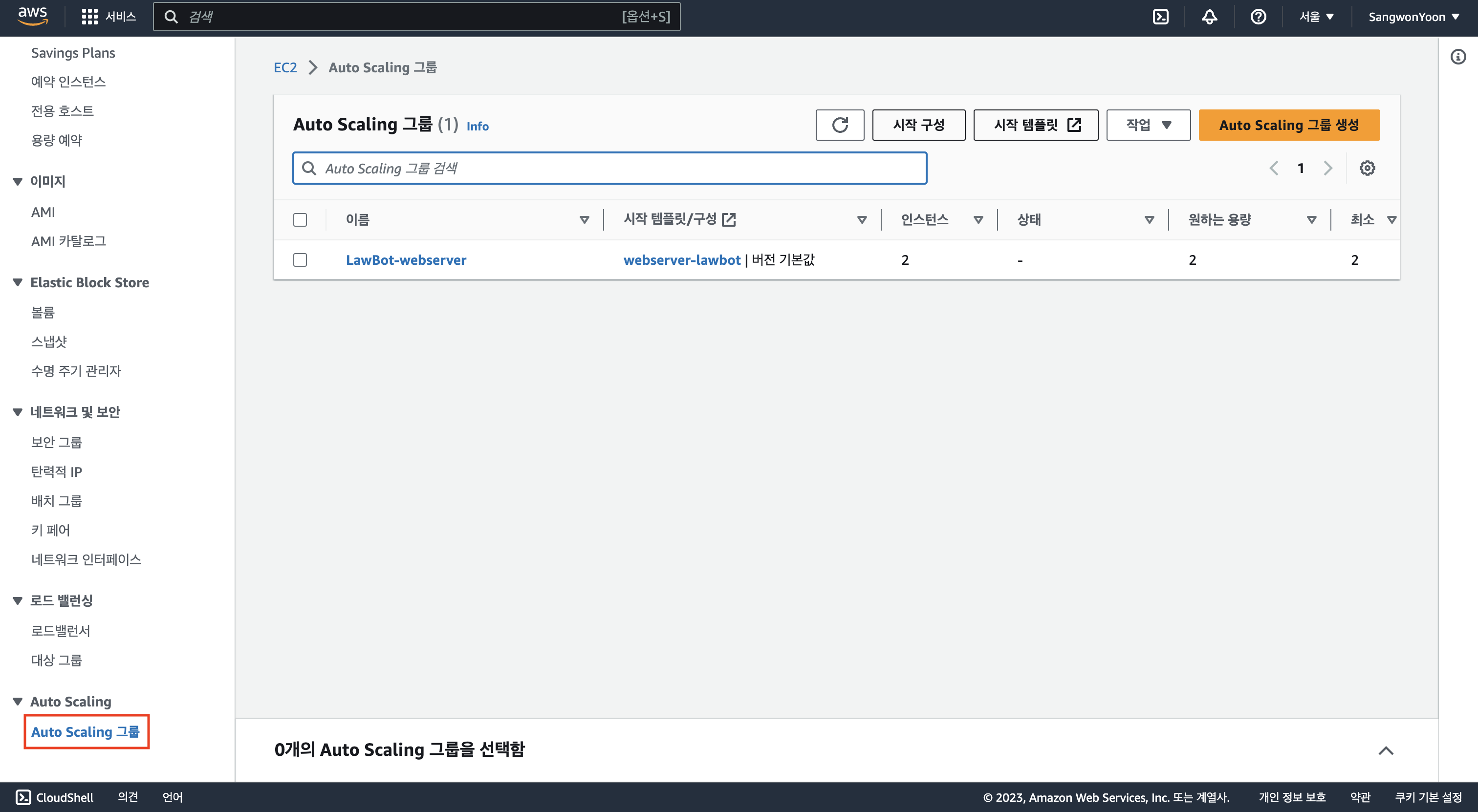Refresh the Auto Scaling groups list
Image resolution: width=1478 pixels, height=812 pixels.
pos(839,125)
